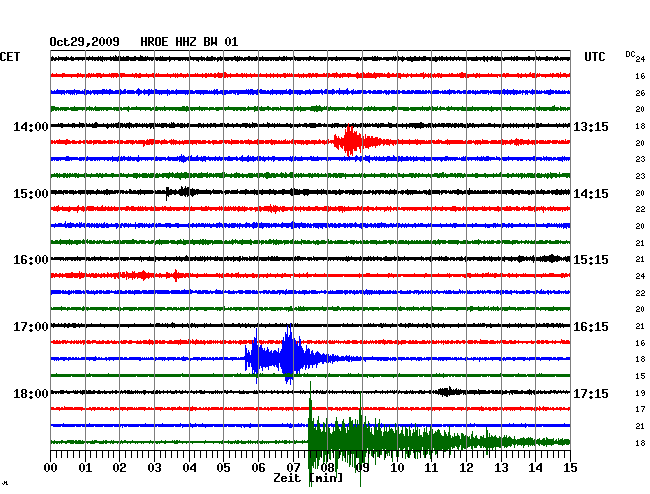Image resolution: width=650 pixels, height=494 pixels.
Task: Click the UTC time zone label
Action: point(594,57)
